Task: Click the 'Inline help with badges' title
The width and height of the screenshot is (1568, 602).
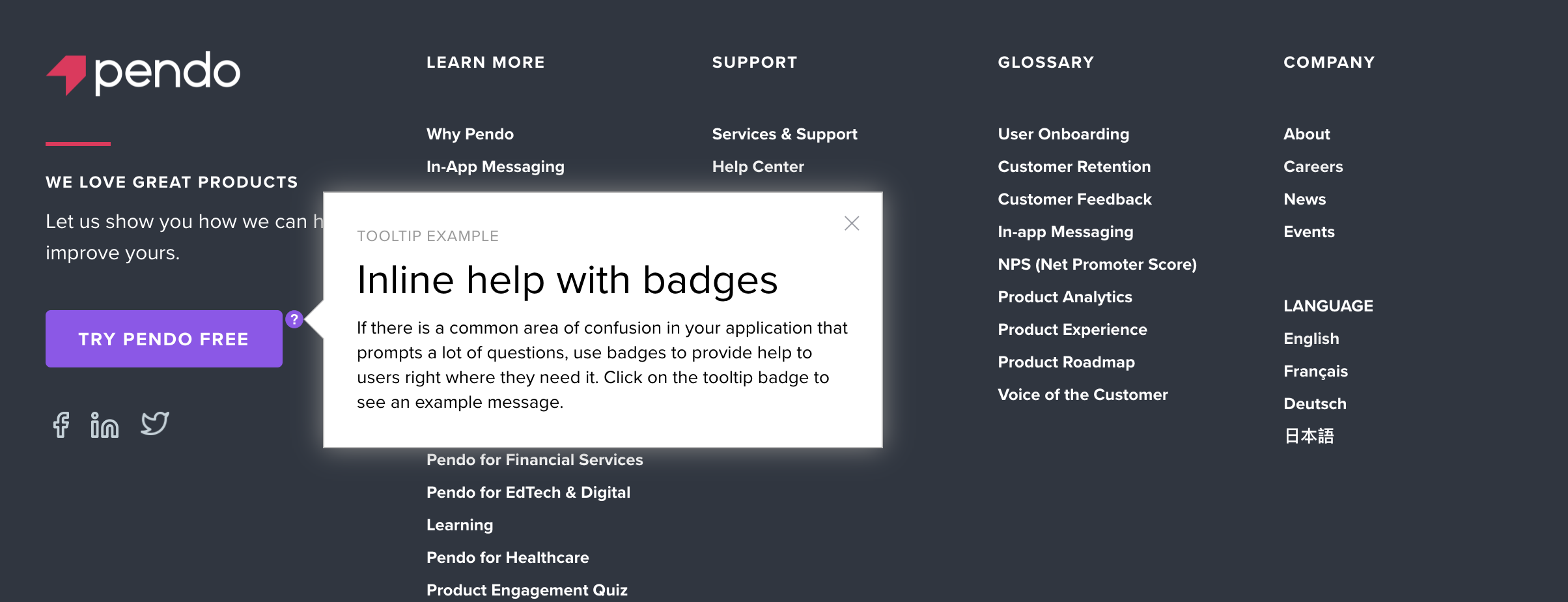Action: pos(567,281)
